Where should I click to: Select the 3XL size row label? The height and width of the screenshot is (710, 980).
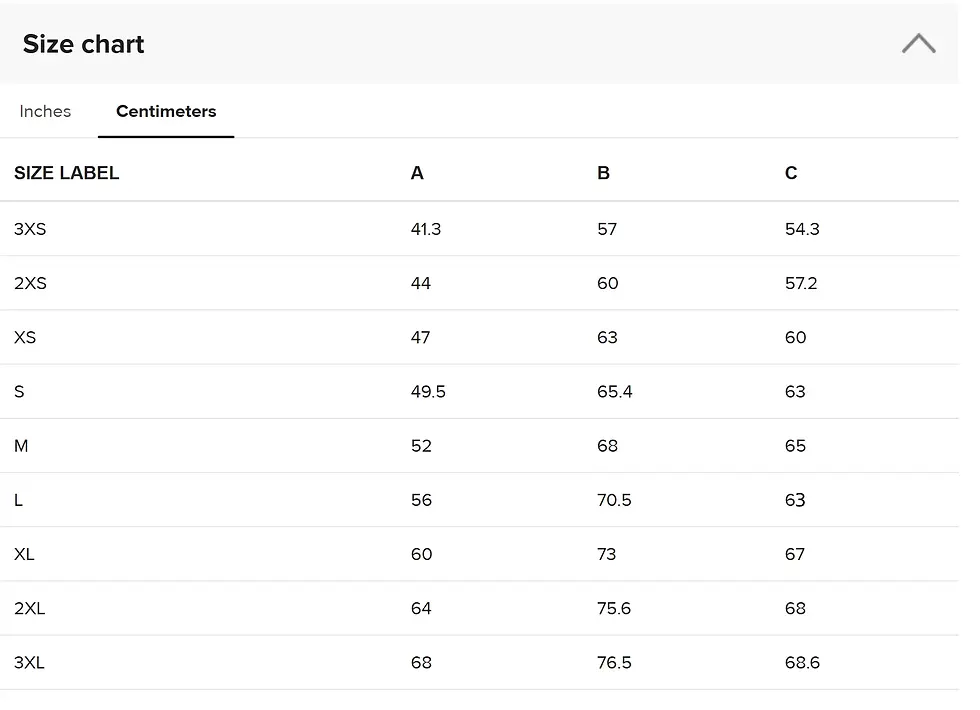coord(29,662)
